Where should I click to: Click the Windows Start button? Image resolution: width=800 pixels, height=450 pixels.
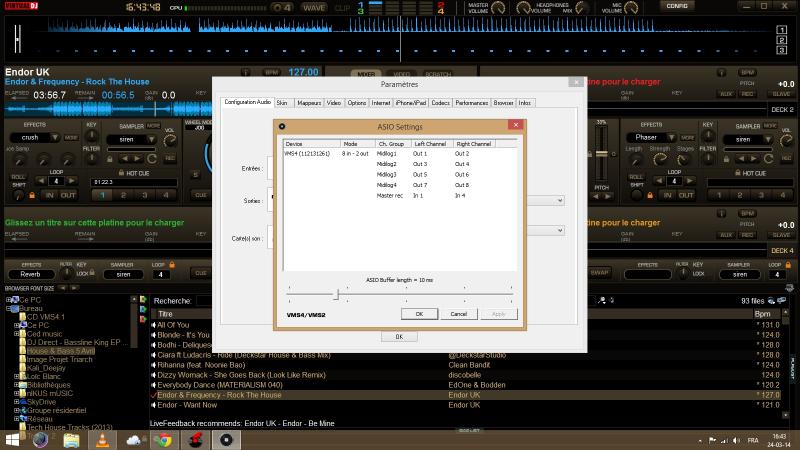click(x=12, y=440)
